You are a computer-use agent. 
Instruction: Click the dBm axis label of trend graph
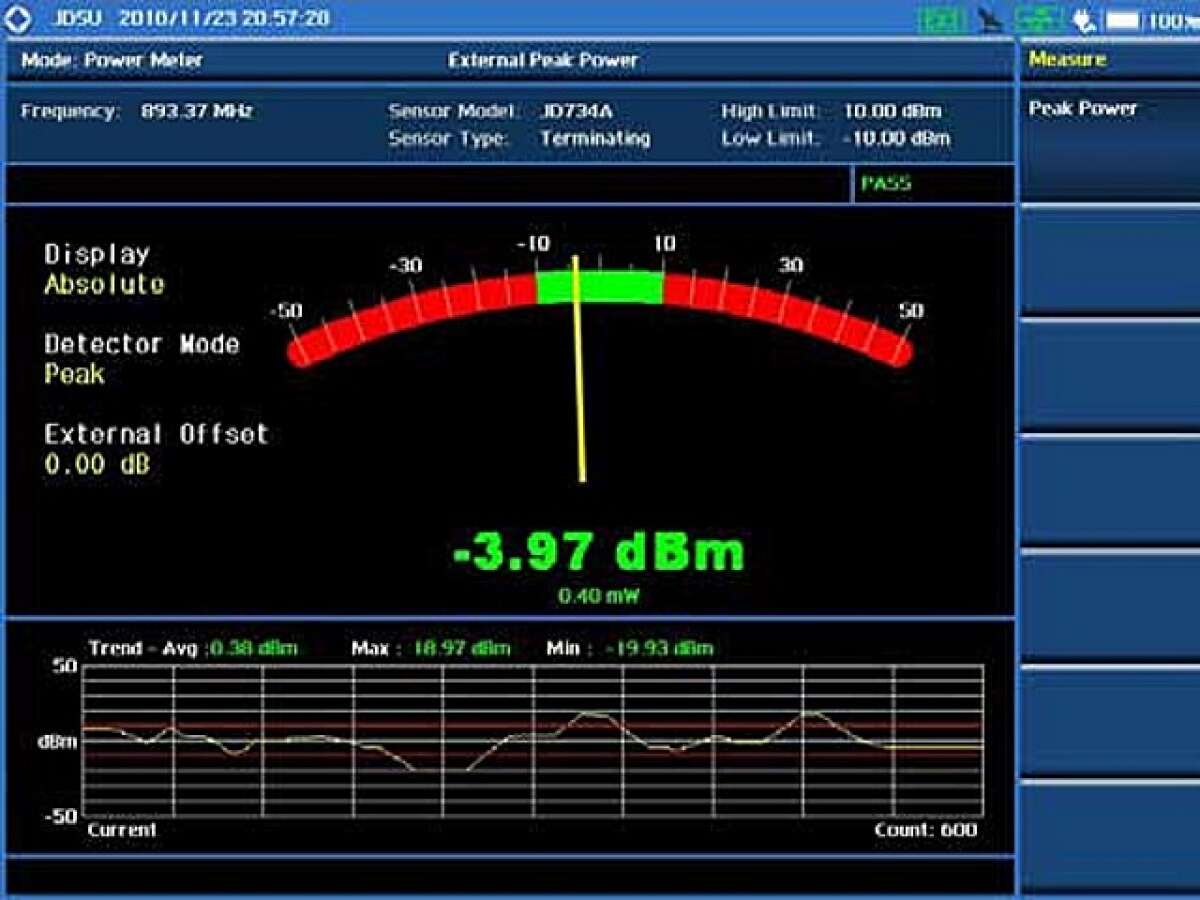pyautogui.click(x=58, y=742)
